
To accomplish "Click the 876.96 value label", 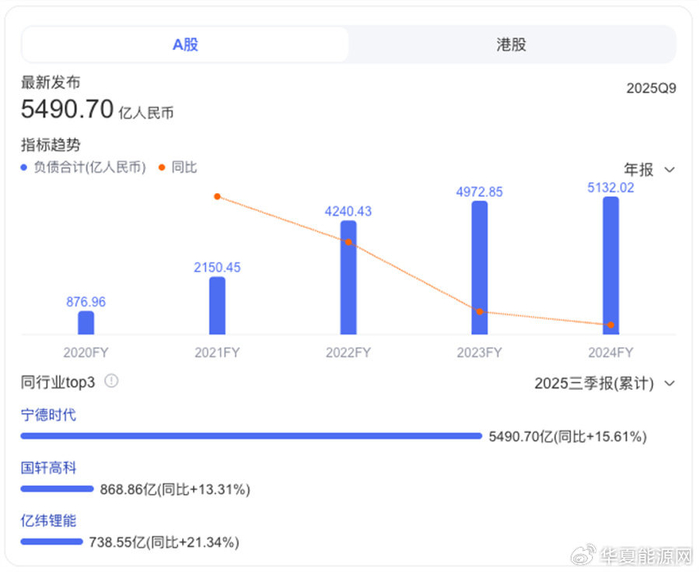I will [x=86, y=302].
